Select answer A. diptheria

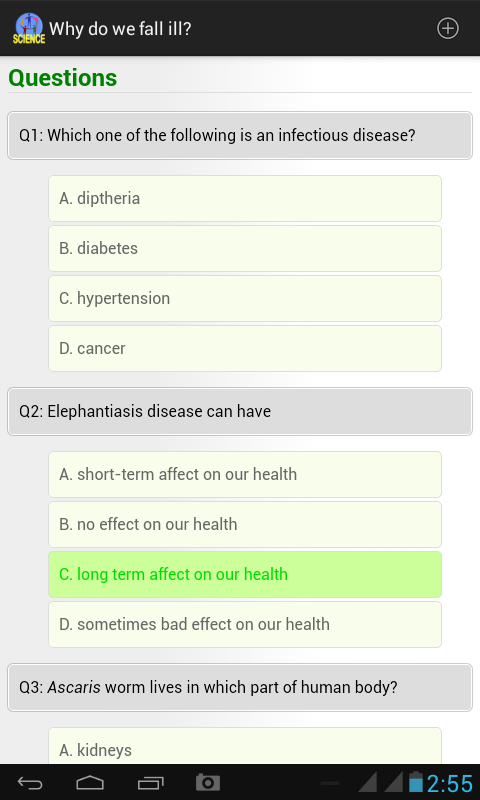(x=245, y=198)
